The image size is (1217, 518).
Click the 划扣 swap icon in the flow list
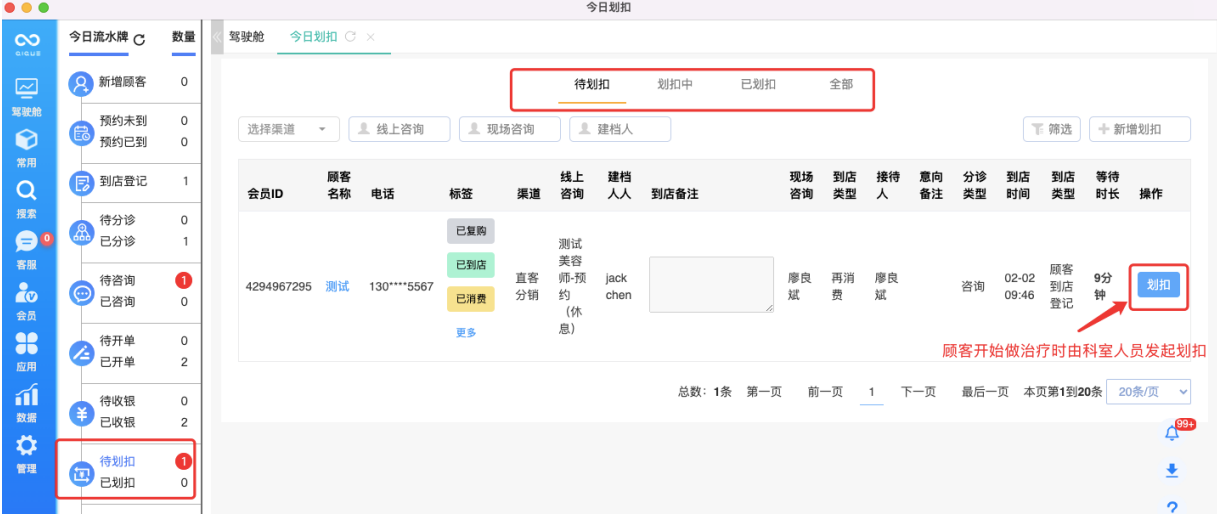81,473
